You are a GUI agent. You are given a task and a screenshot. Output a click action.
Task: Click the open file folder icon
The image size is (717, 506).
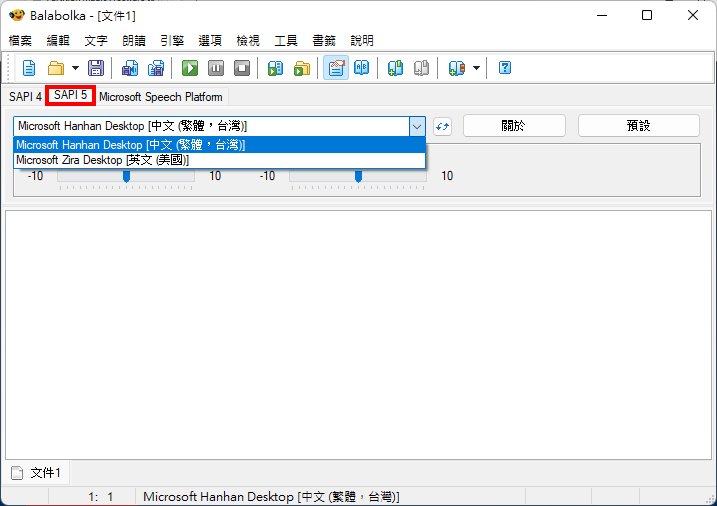56,69
